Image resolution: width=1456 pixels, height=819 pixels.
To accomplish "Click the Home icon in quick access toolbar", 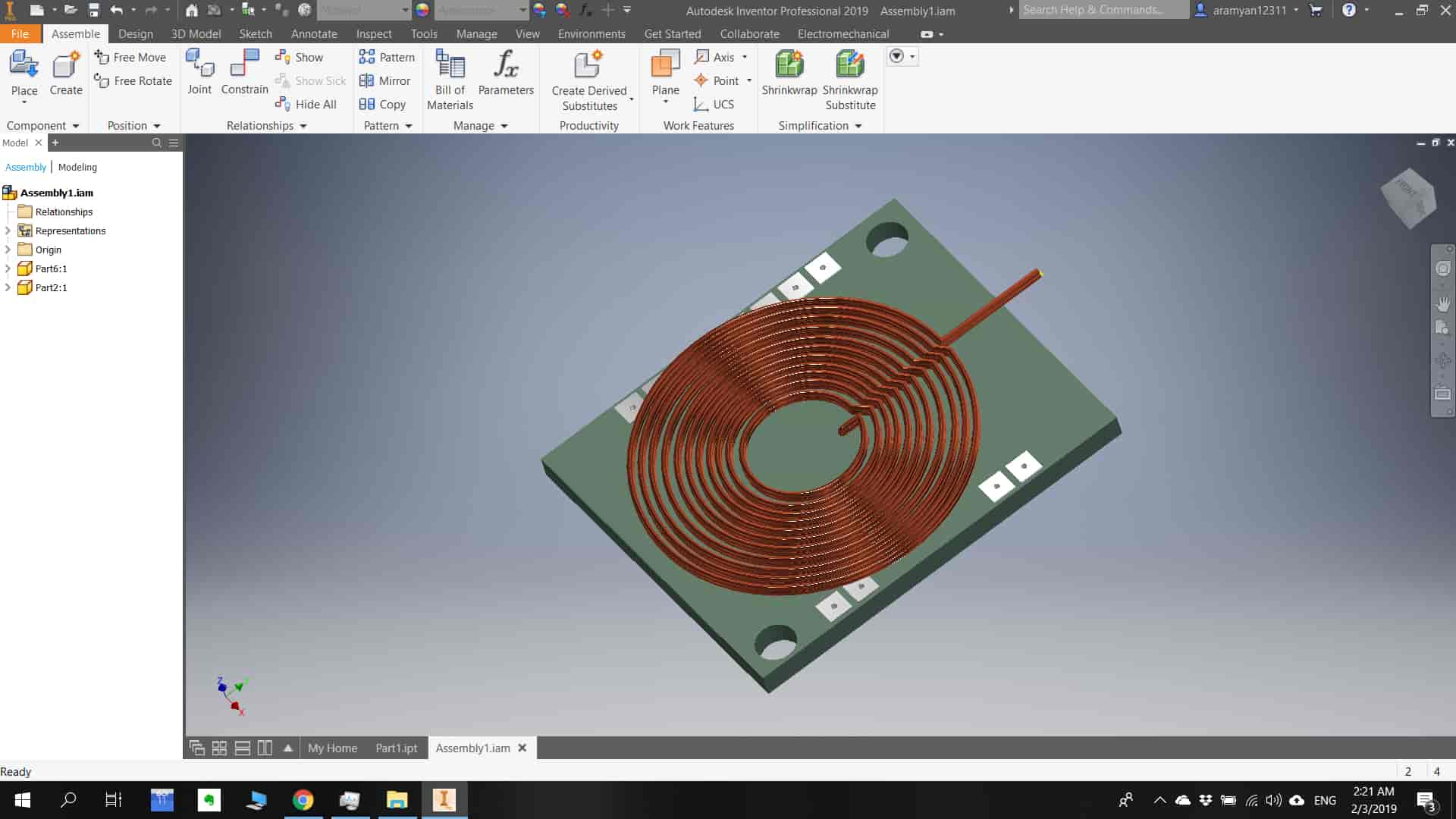I will click(x=192, y=11).
